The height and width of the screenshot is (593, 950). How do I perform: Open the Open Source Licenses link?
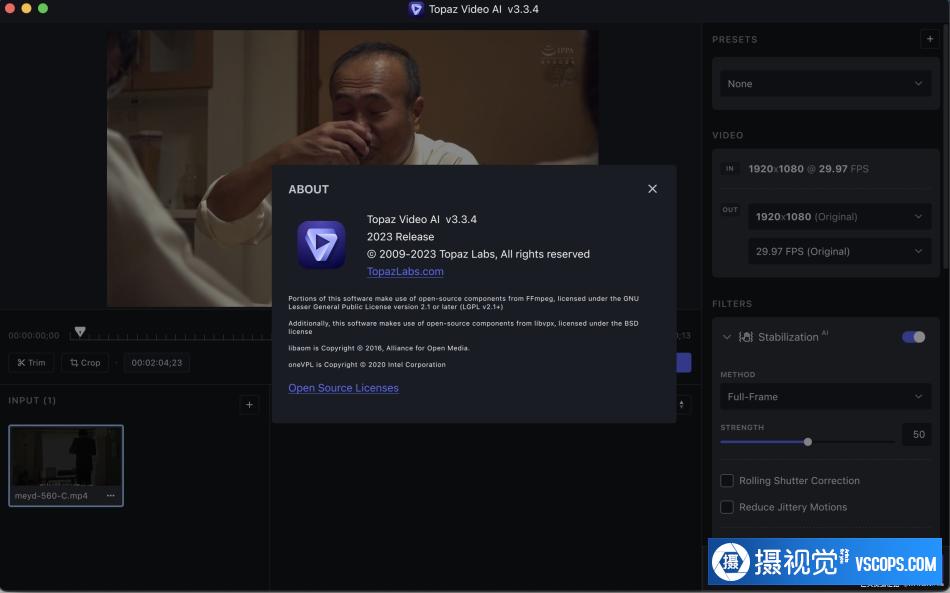coord(343,388)
